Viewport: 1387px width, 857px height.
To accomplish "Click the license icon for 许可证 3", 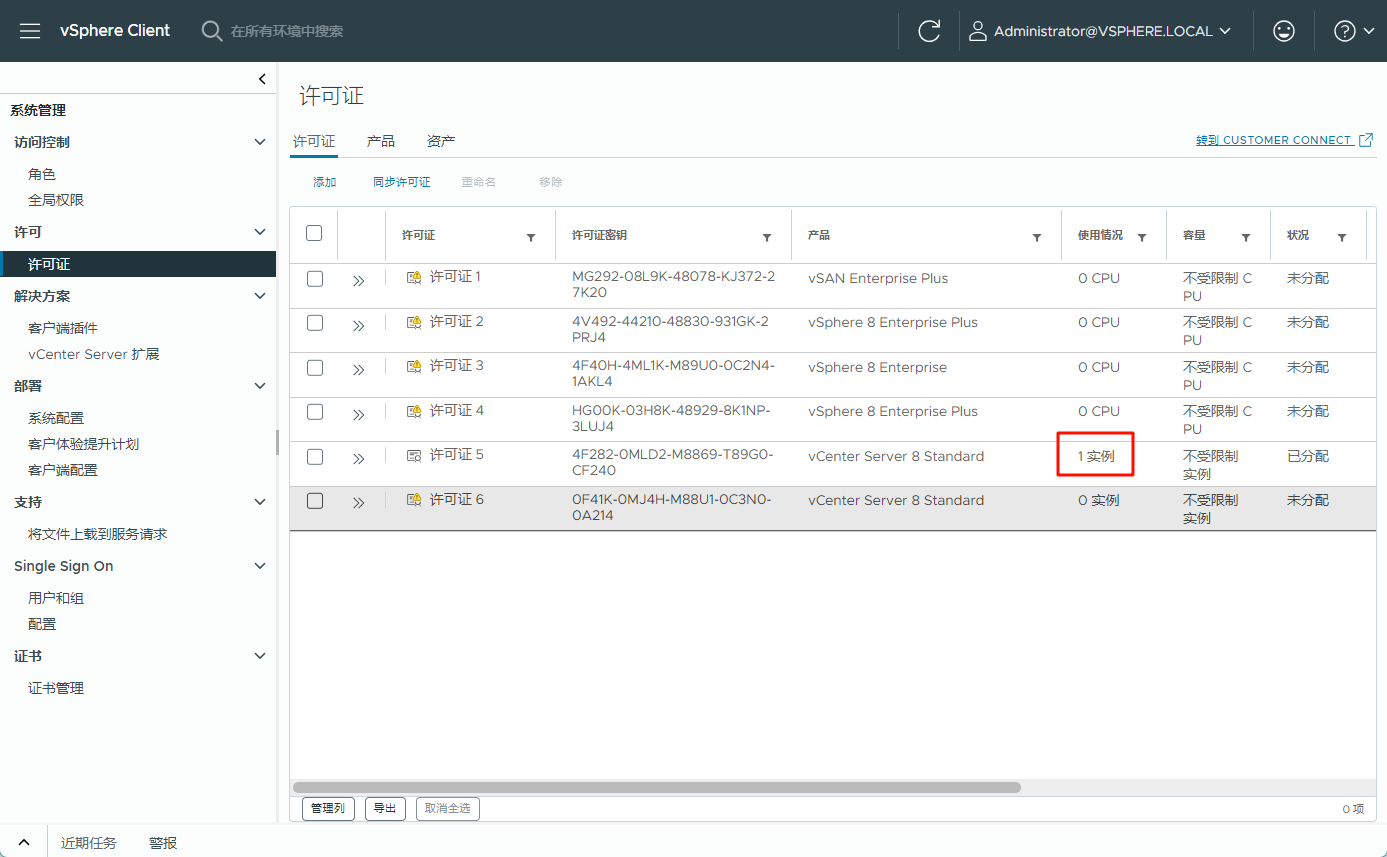I will point(414,366).
